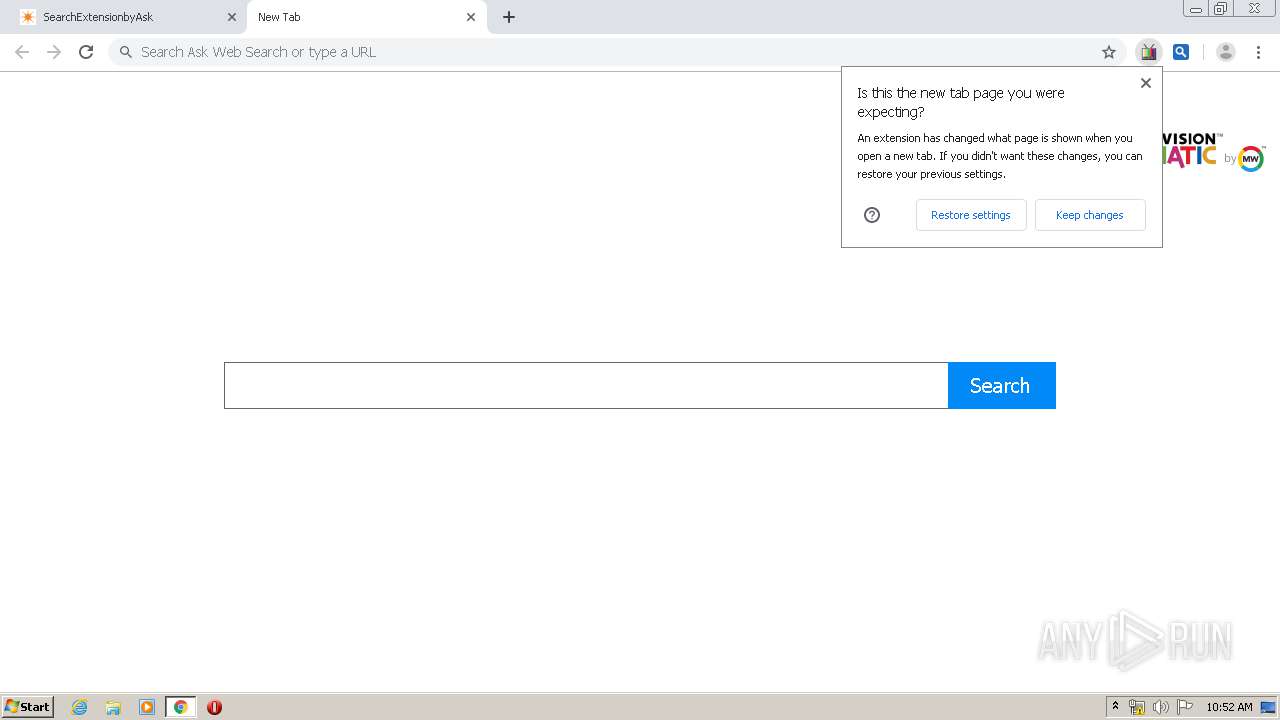Go forward to the next page
This screenshot has height=720, width=1280.
point(54,52)
